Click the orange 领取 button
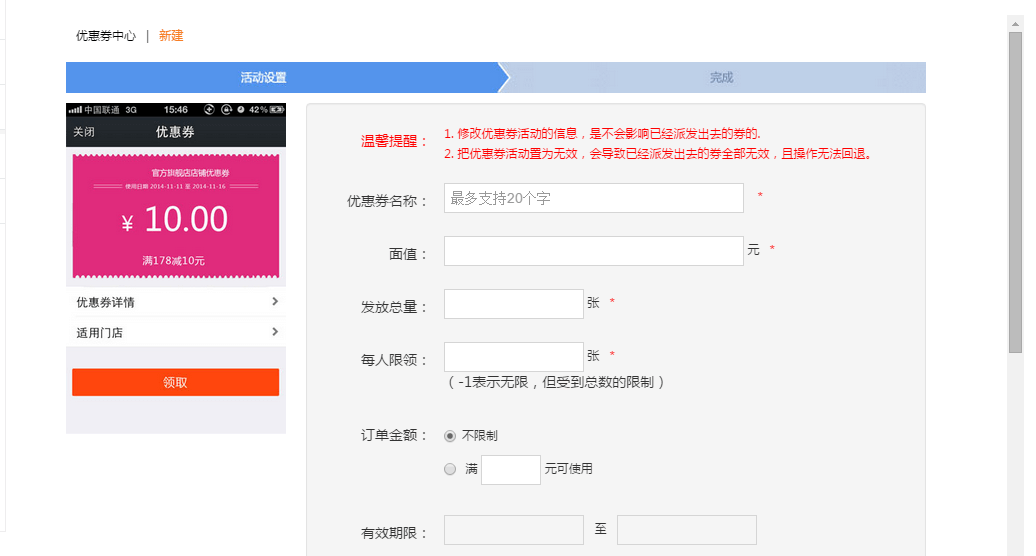 pos(176,382)
